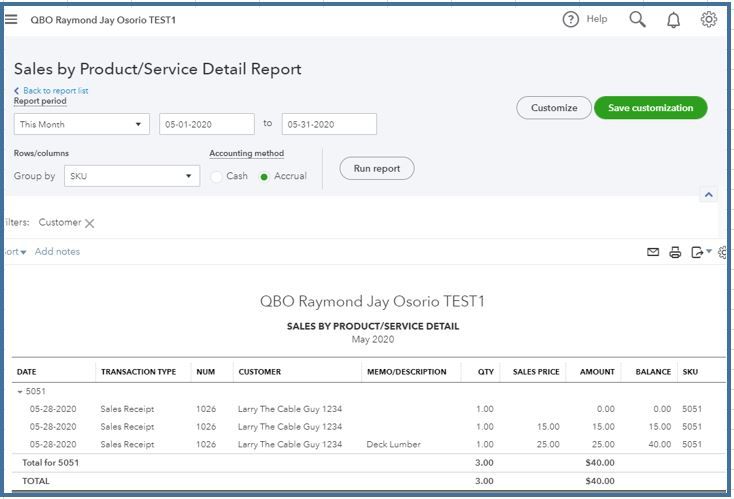Open the export report icon menu
This screenshot has height=499, width=734.
[x=700, y=253]
